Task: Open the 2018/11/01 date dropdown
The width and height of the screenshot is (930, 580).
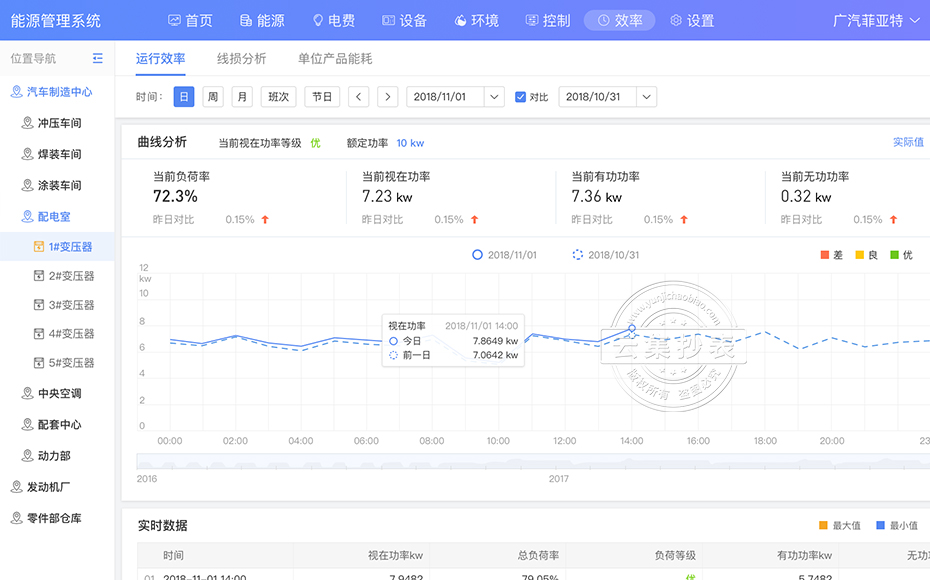Action: coord(494,97)
